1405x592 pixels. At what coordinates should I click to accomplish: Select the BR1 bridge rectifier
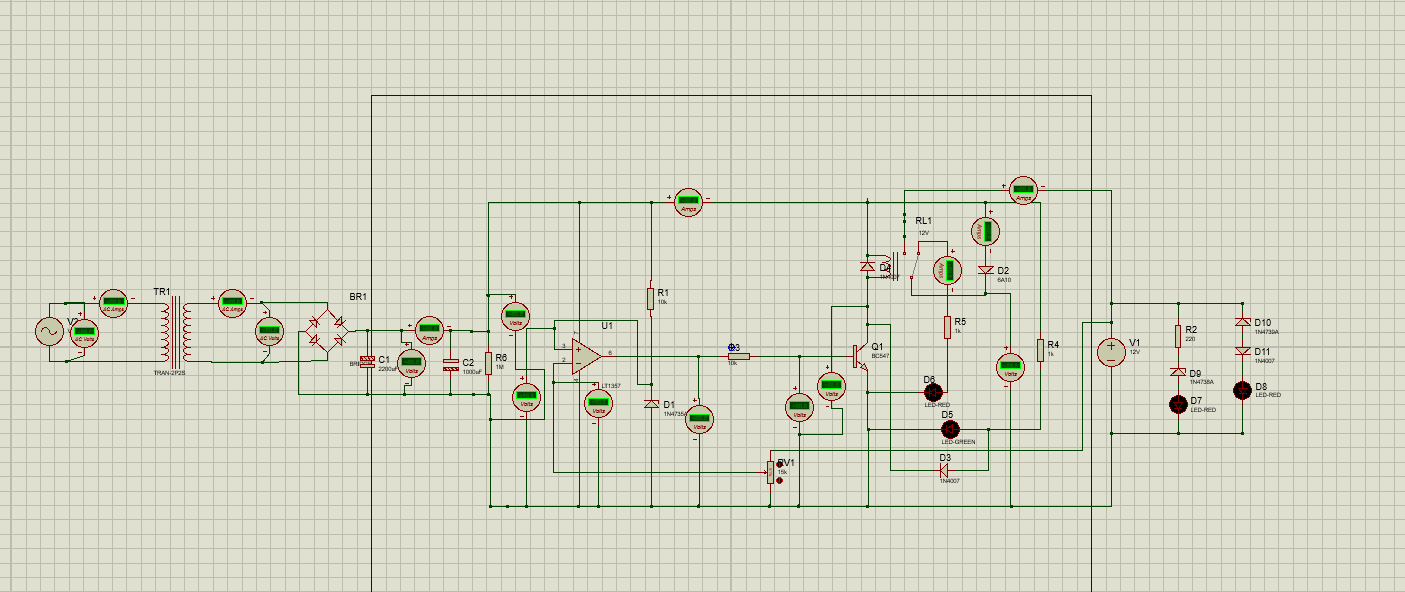[x=326, y=332]
